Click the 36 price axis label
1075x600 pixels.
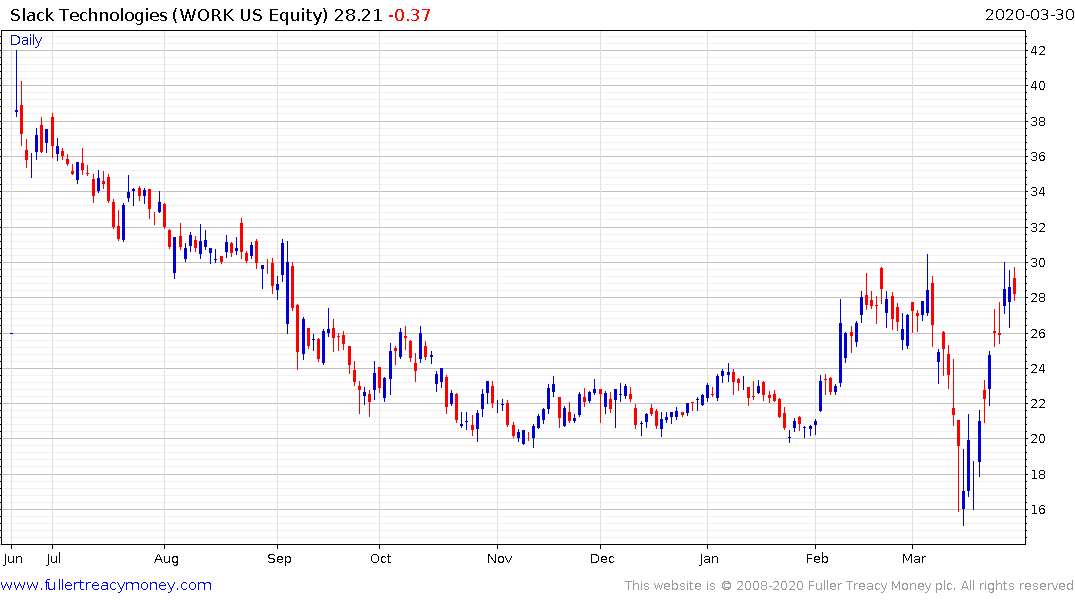(x=1037, y=157)
